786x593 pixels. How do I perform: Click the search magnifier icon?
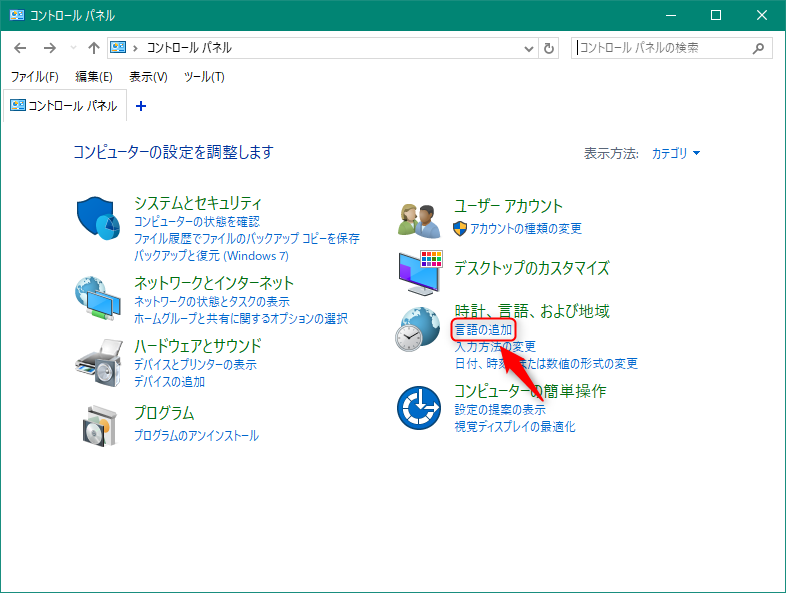[758, 48]
